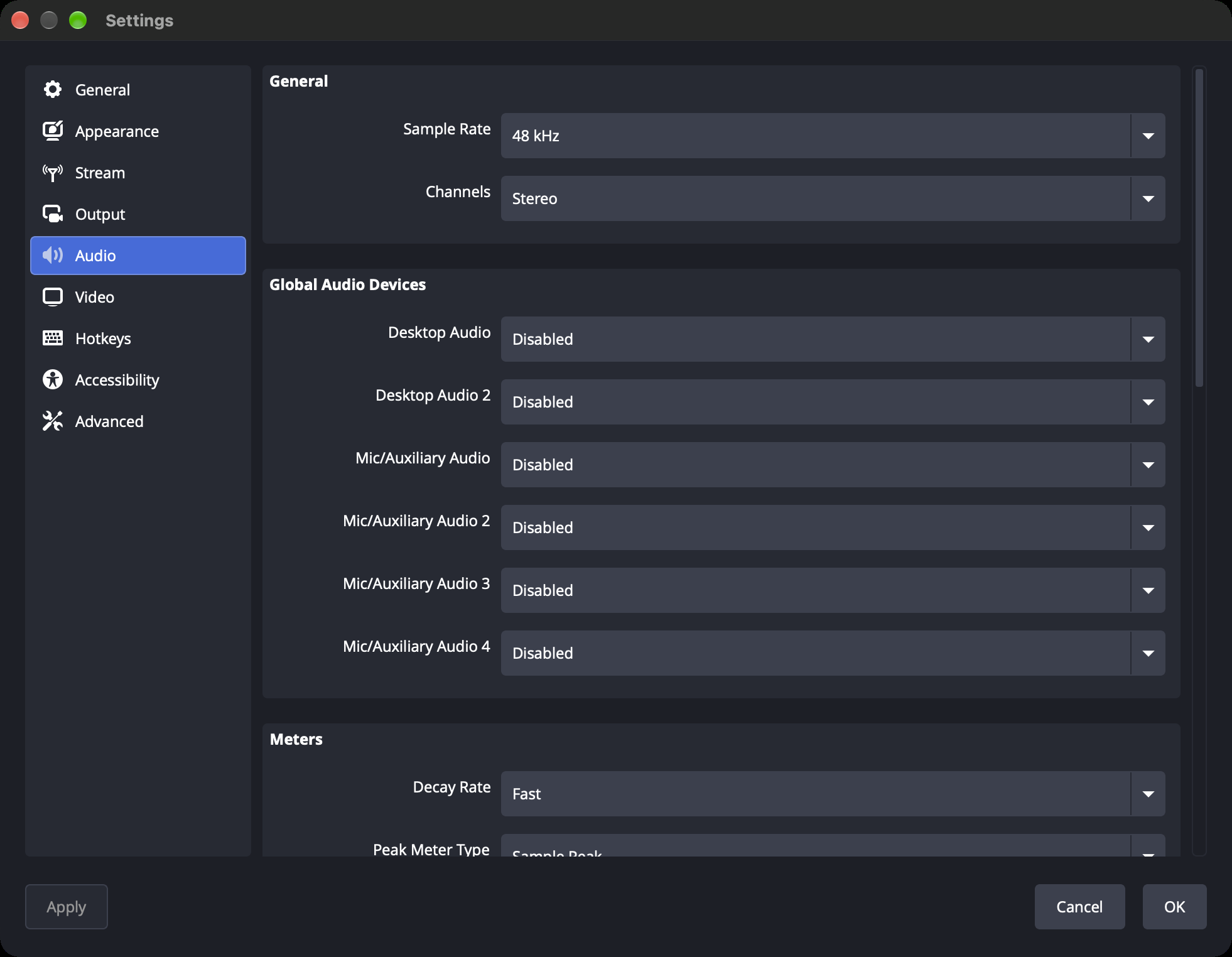Click the Appearance icon in sidebar
The width and height of the screenshot is (1232, 957).
tap(53, 131)
